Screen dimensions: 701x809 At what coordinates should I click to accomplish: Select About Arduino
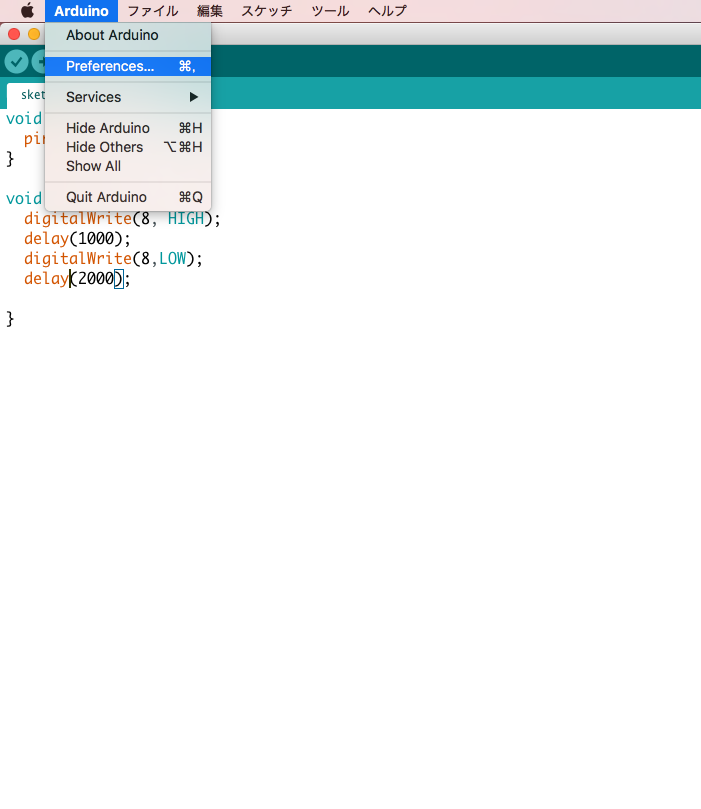pos(128,35)
